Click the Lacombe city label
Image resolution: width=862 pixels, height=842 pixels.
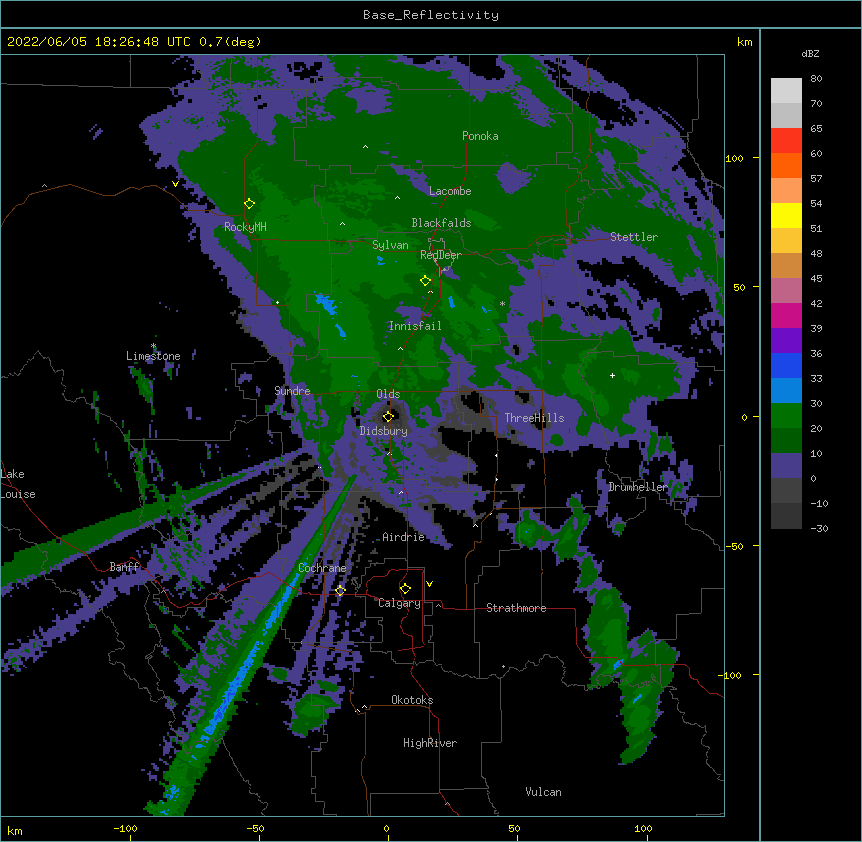pyautogui.click(x=450, y=191)
